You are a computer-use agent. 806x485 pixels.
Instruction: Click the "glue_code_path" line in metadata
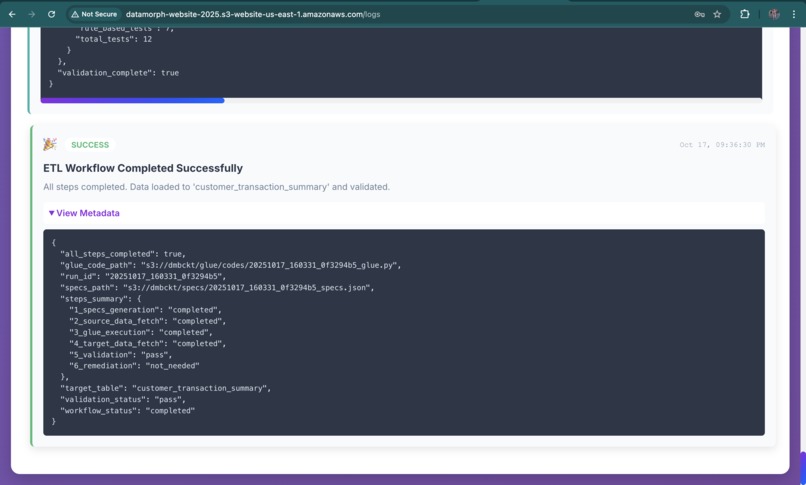(230, 265)
